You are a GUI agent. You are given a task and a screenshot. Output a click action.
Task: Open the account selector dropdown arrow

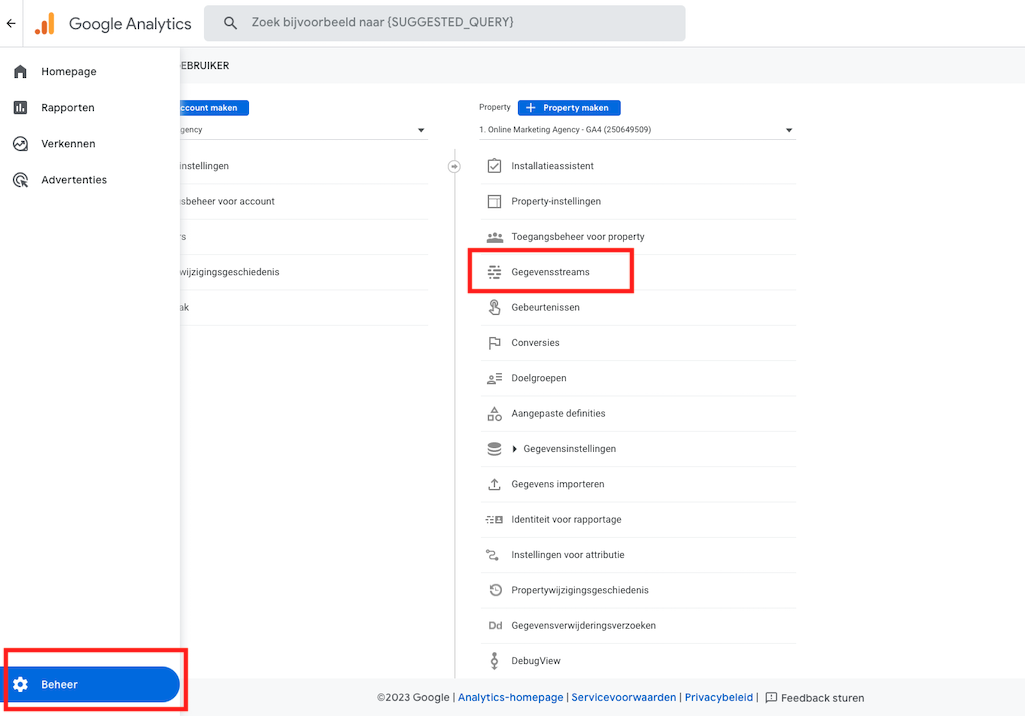(x=421, y=130)
